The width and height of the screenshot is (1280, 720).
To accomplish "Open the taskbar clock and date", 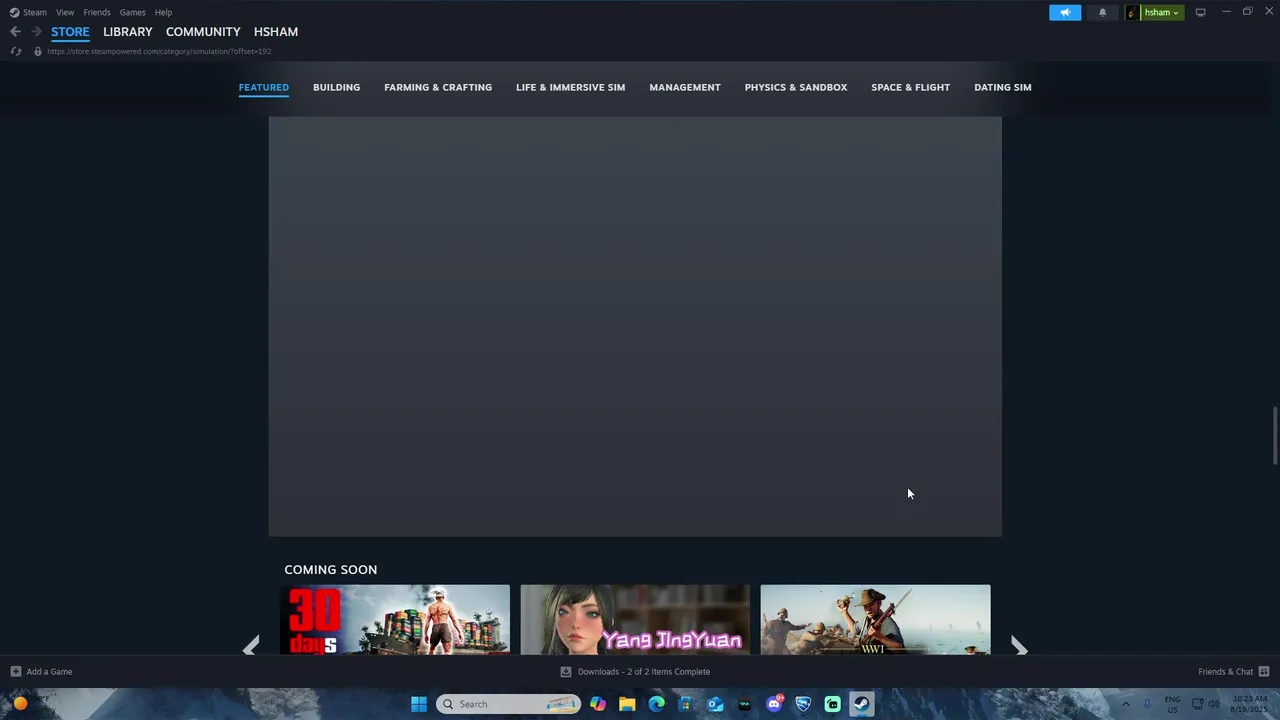I will pos(1250,704).
